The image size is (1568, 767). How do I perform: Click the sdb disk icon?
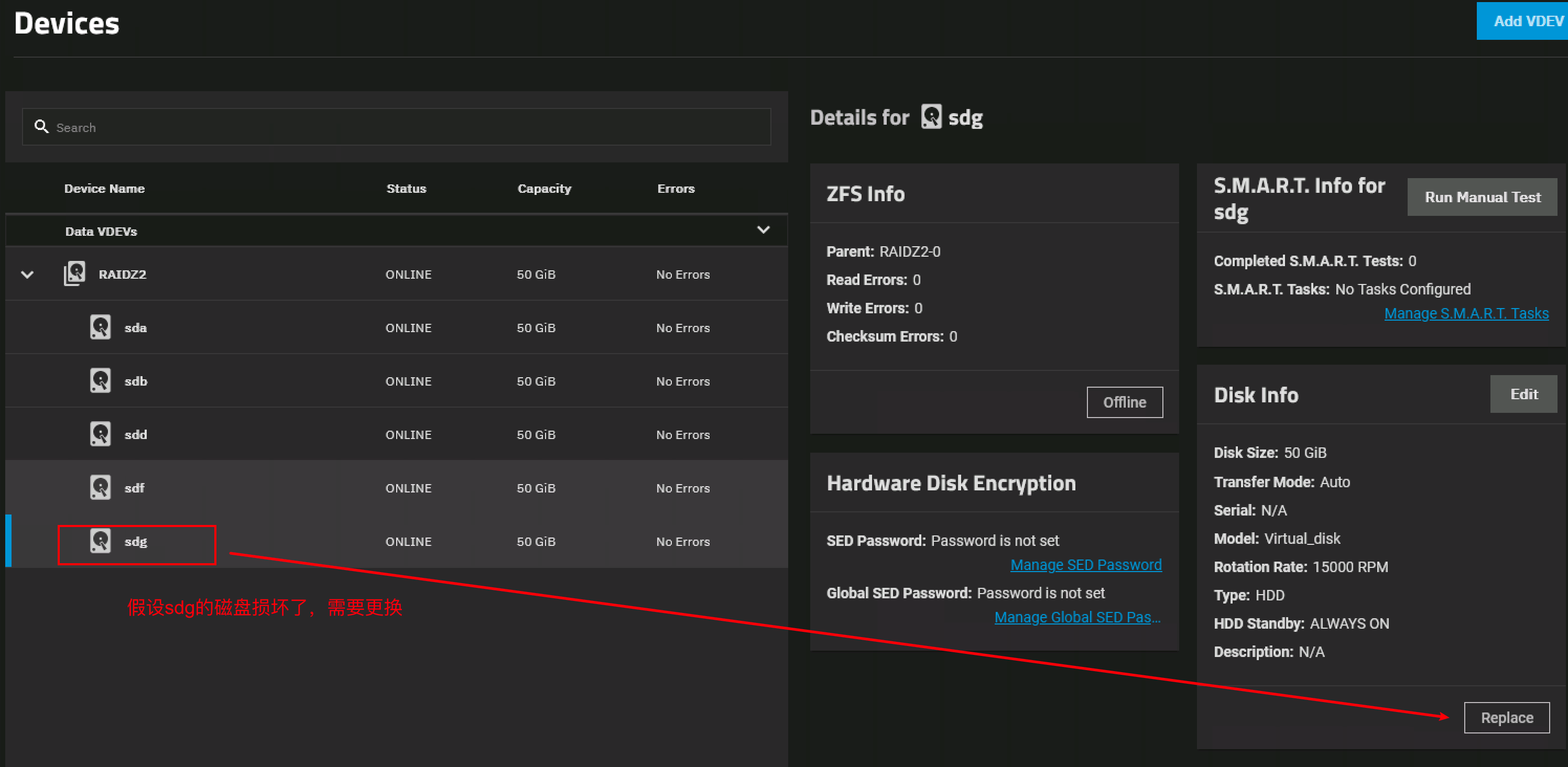(101, 380)
